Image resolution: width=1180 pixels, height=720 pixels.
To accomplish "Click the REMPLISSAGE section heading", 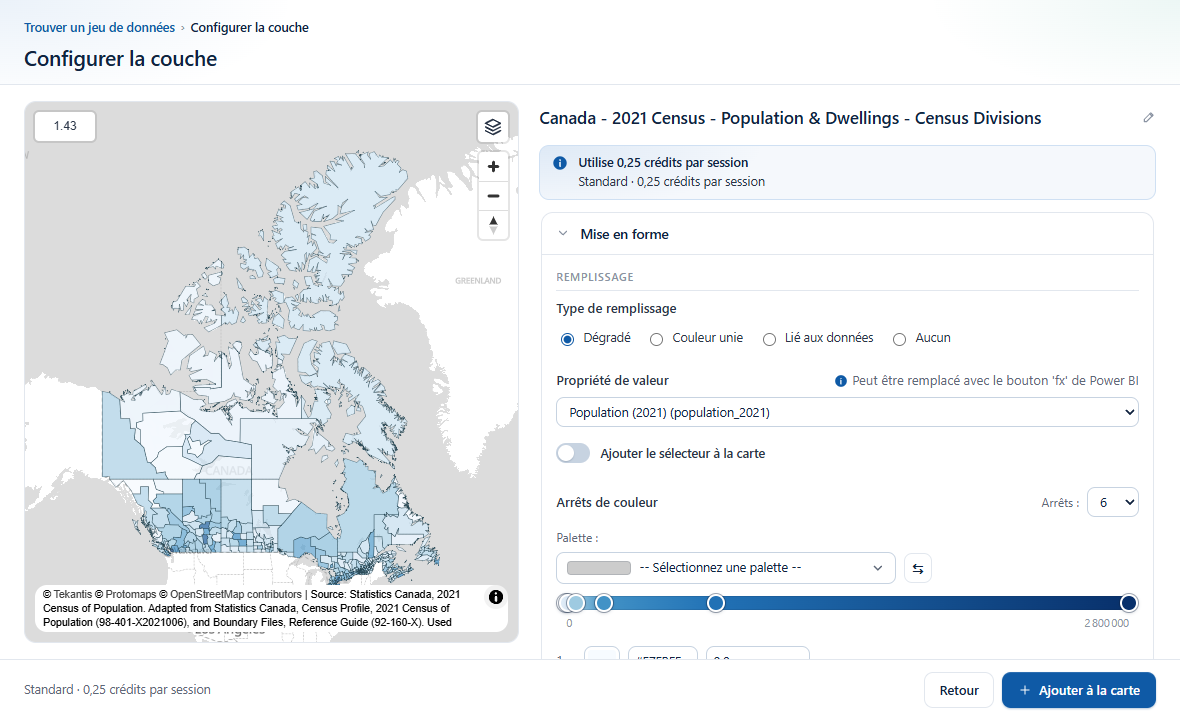I will point(595,277).
